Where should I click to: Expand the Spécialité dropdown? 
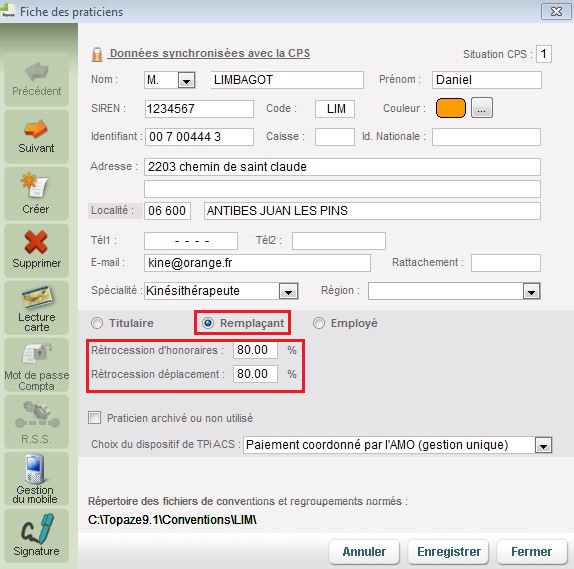click(x=288, y=292)
